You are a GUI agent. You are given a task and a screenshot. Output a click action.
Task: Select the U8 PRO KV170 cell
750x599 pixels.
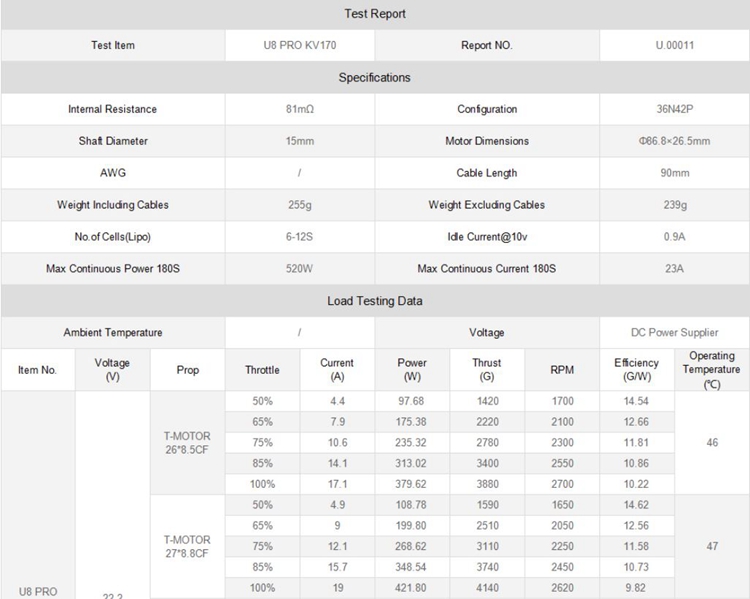[299, 45]
